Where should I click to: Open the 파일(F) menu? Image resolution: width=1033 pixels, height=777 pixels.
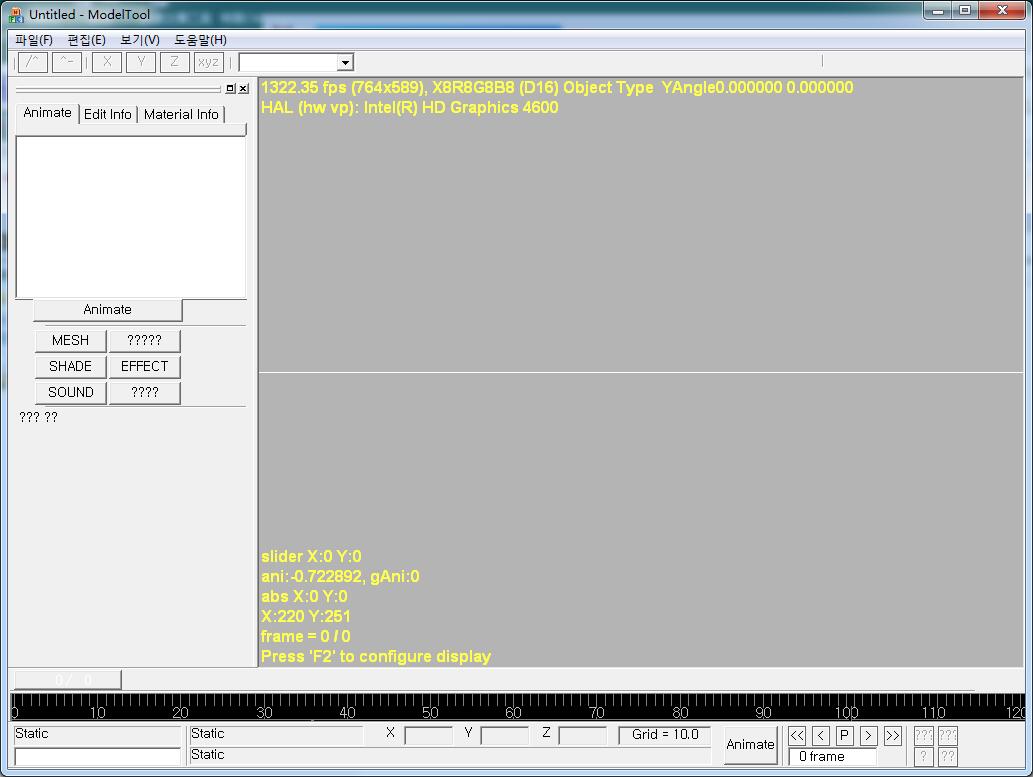click(x=34, y=40)
